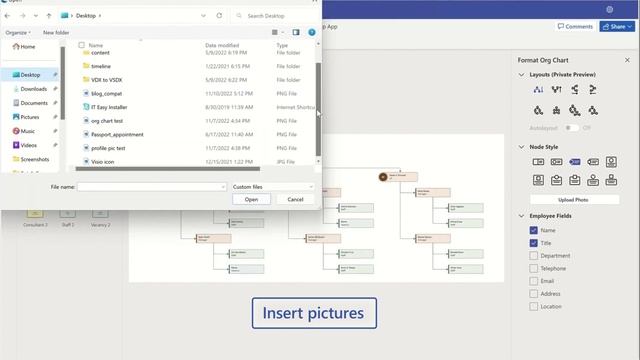This screenshot has height=360, width=640.
Task: Choose the fourth layout in top Layouts row
Action: [593, 89]
